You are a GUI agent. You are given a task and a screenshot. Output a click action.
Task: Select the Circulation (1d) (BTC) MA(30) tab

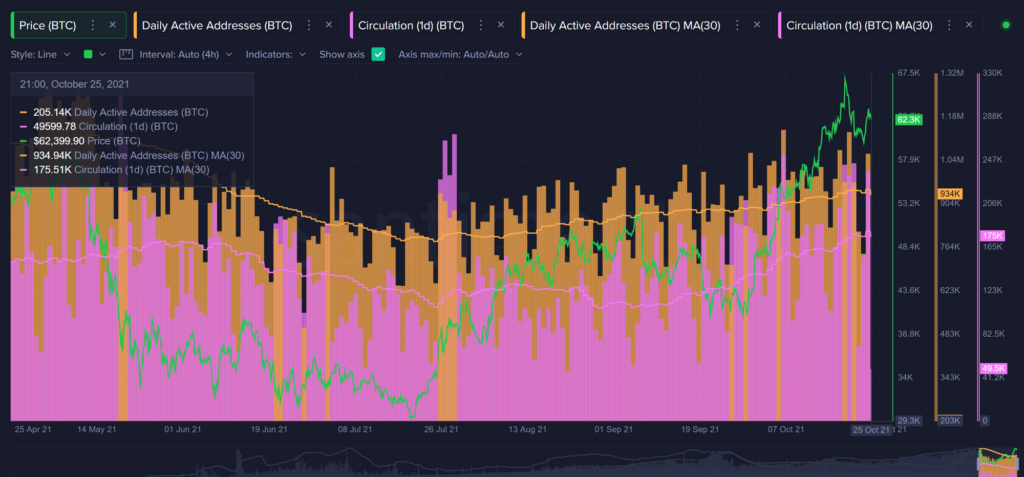pos(859,25)
